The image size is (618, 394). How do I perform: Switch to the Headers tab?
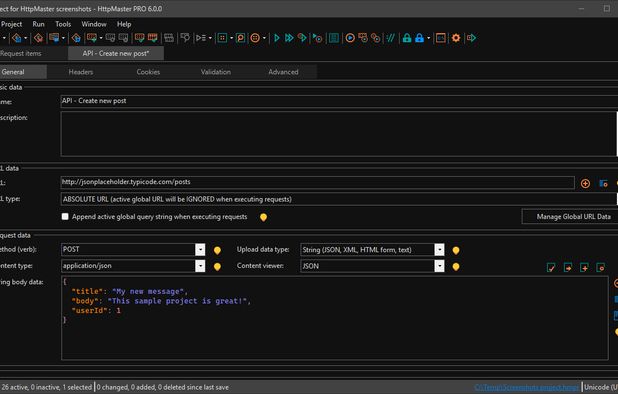click(x=81, y=72)
